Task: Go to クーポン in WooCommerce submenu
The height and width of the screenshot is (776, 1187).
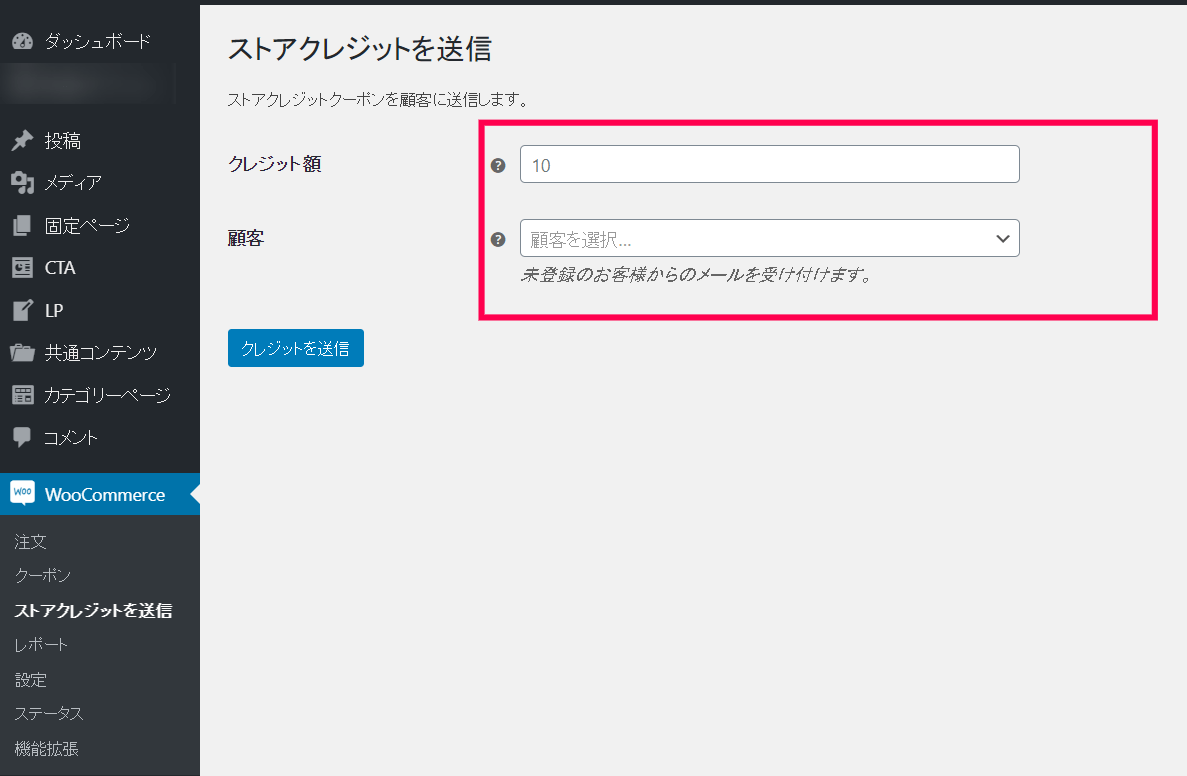Action: (43, 576)
